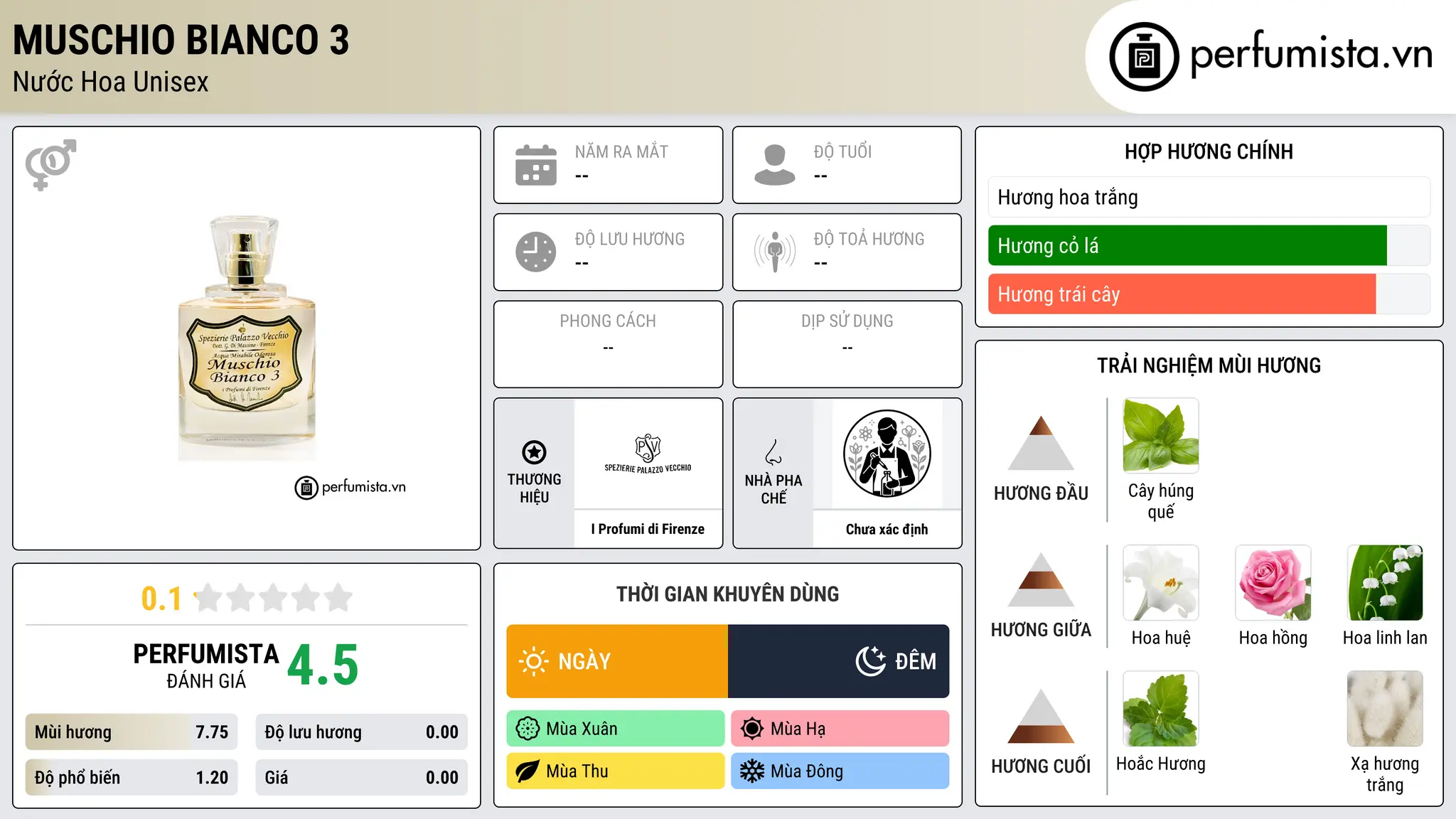Open the patchouli note thumbnail
1456x819 pixels.
tap(1161, 708)
